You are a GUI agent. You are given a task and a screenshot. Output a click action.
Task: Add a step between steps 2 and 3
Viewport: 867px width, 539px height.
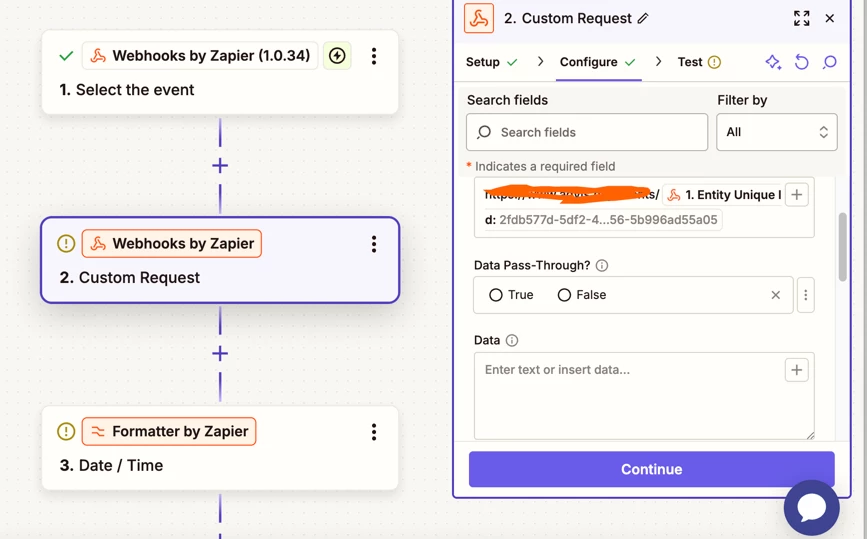pyautogui.click(x=220, y=353)
